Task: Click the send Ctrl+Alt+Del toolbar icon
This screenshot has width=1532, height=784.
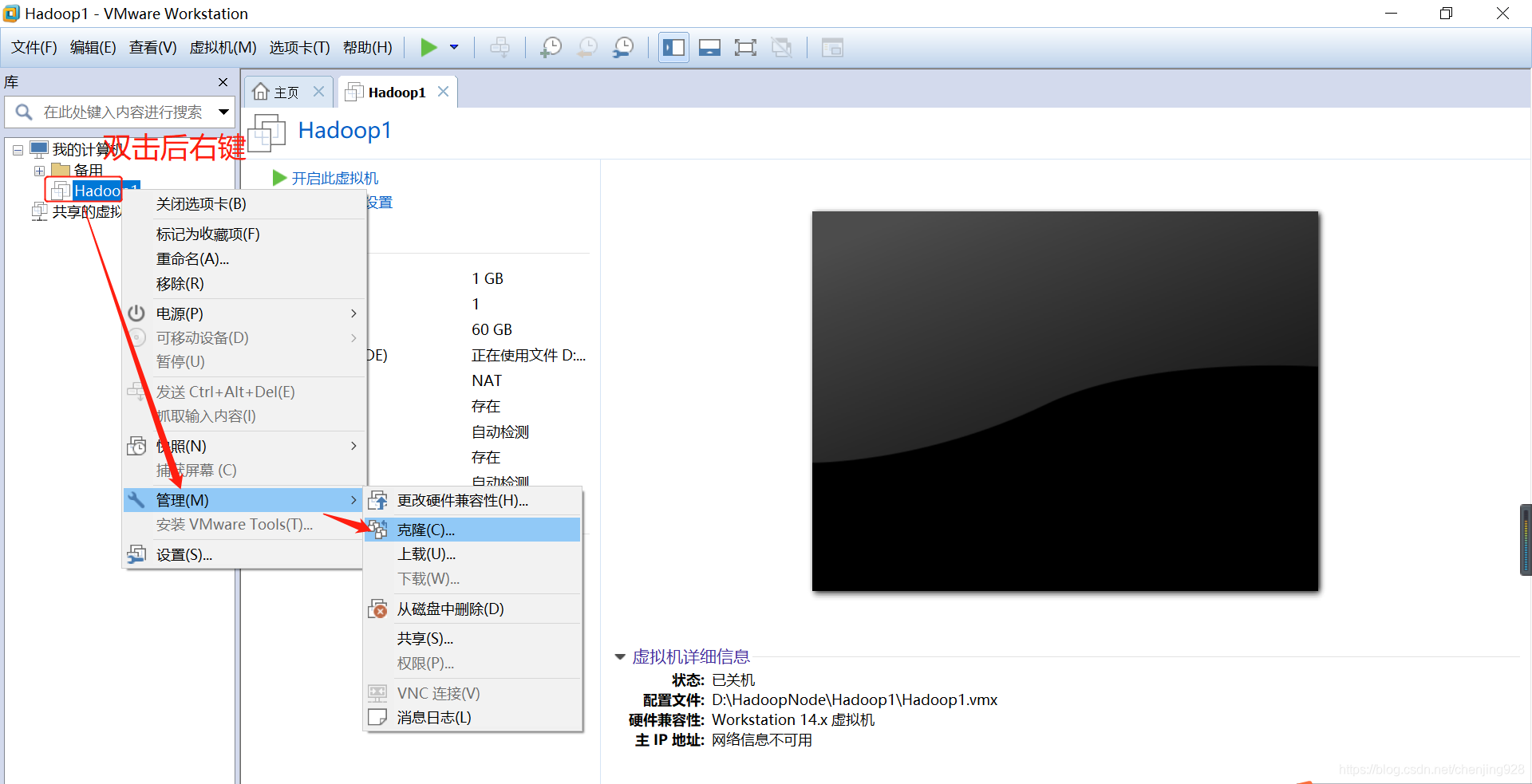Action: click(x=500, y=48)
